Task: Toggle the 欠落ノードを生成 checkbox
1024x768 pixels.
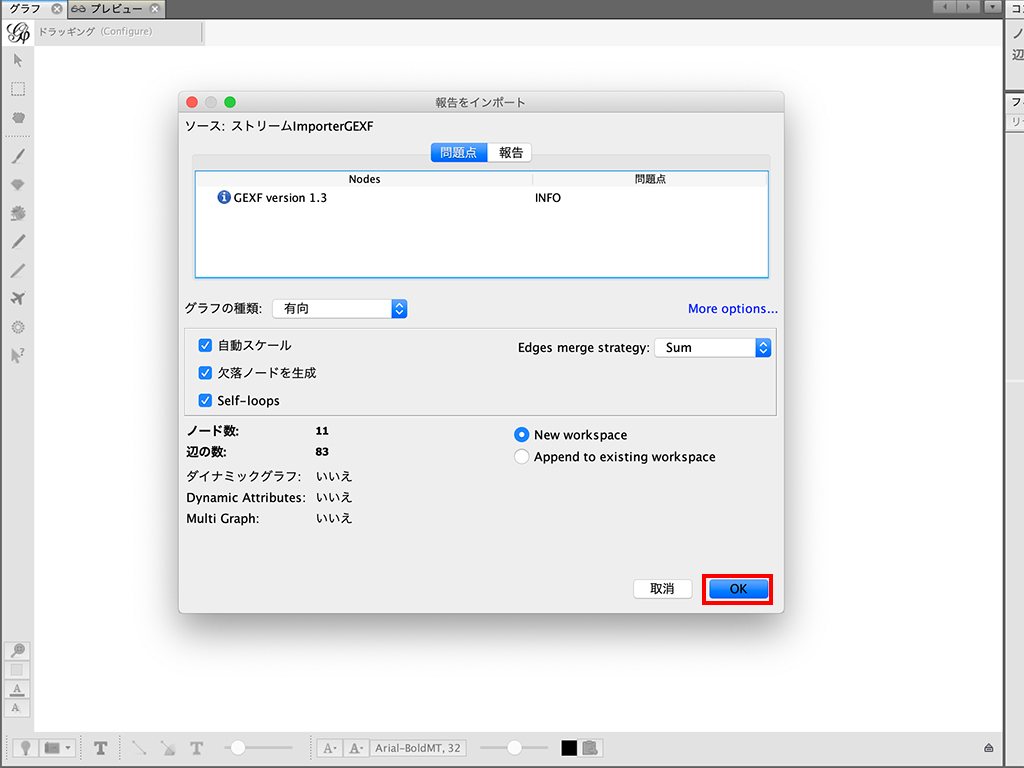Action: pyautogui.click(x=205, y=373)
